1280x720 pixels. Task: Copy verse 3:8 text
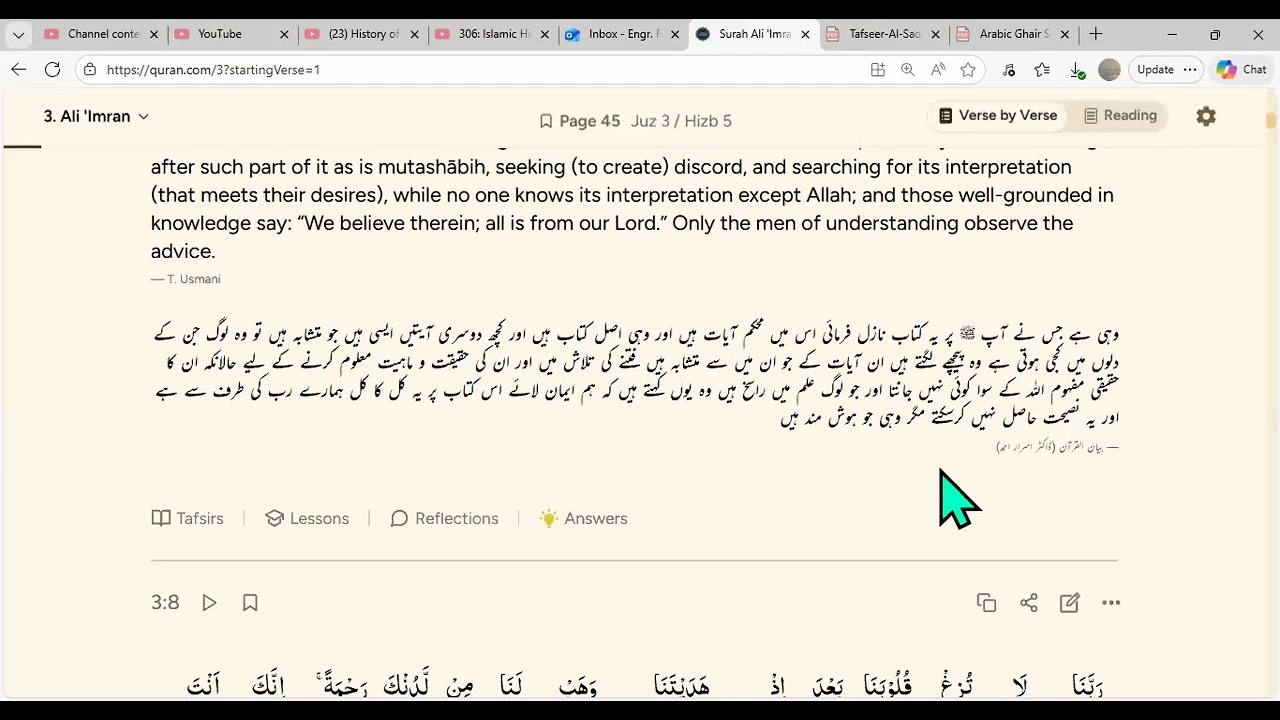987,603
